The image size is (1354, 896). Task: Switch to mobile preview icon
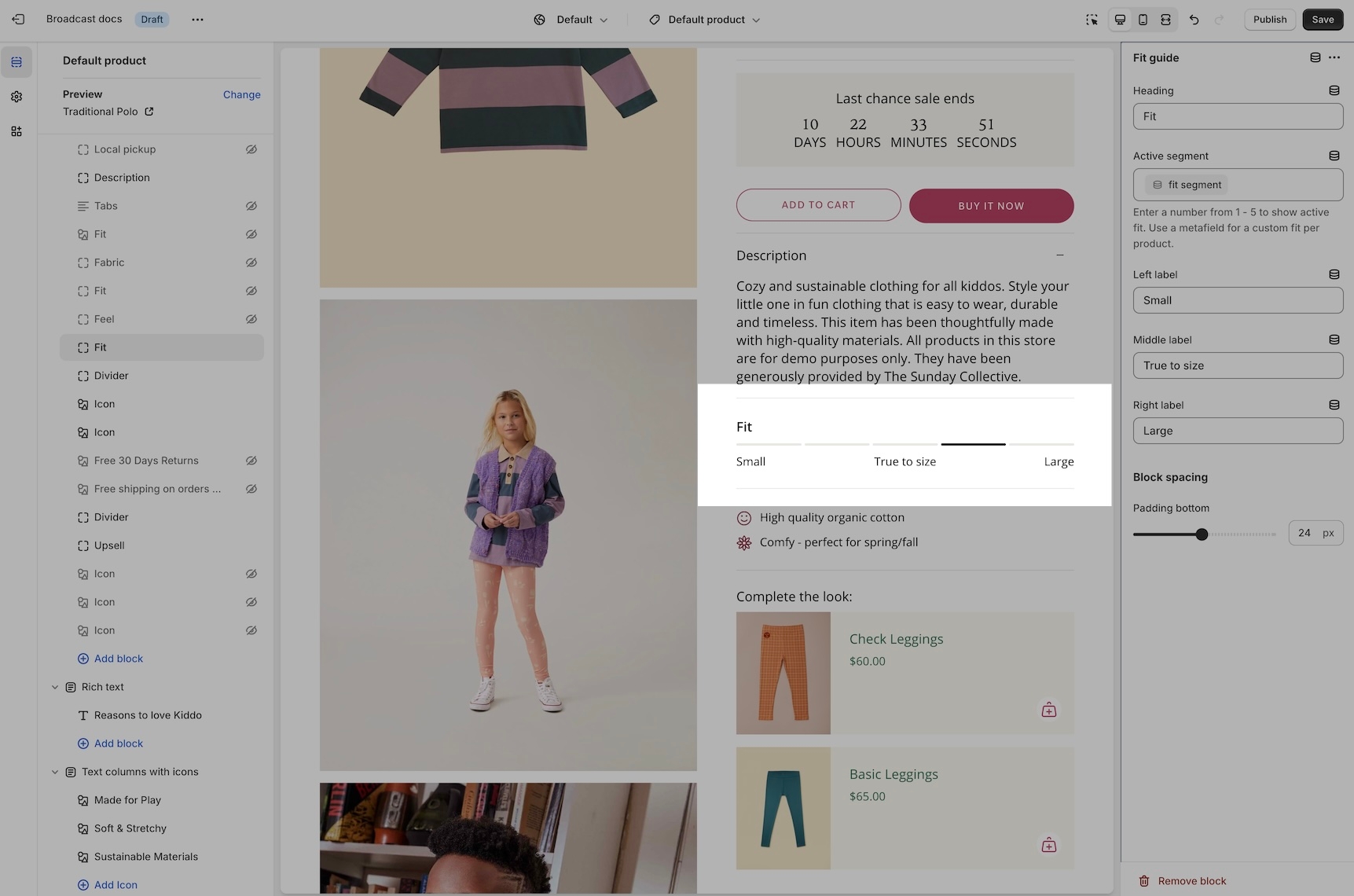[1143, 20]
